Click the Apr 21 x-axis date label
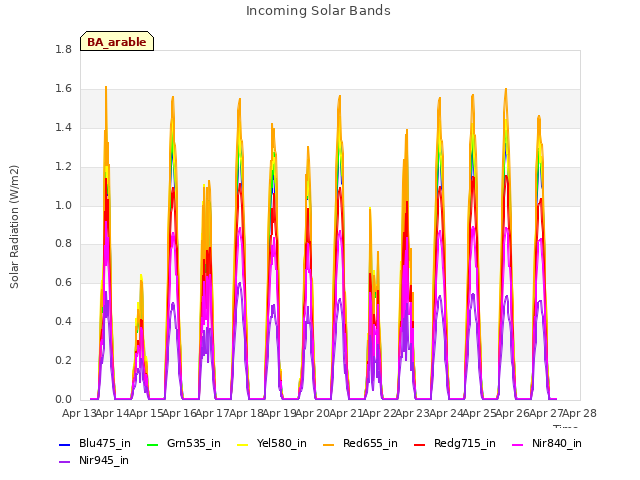This screenshot has height=480, width=640. [346, 413]
